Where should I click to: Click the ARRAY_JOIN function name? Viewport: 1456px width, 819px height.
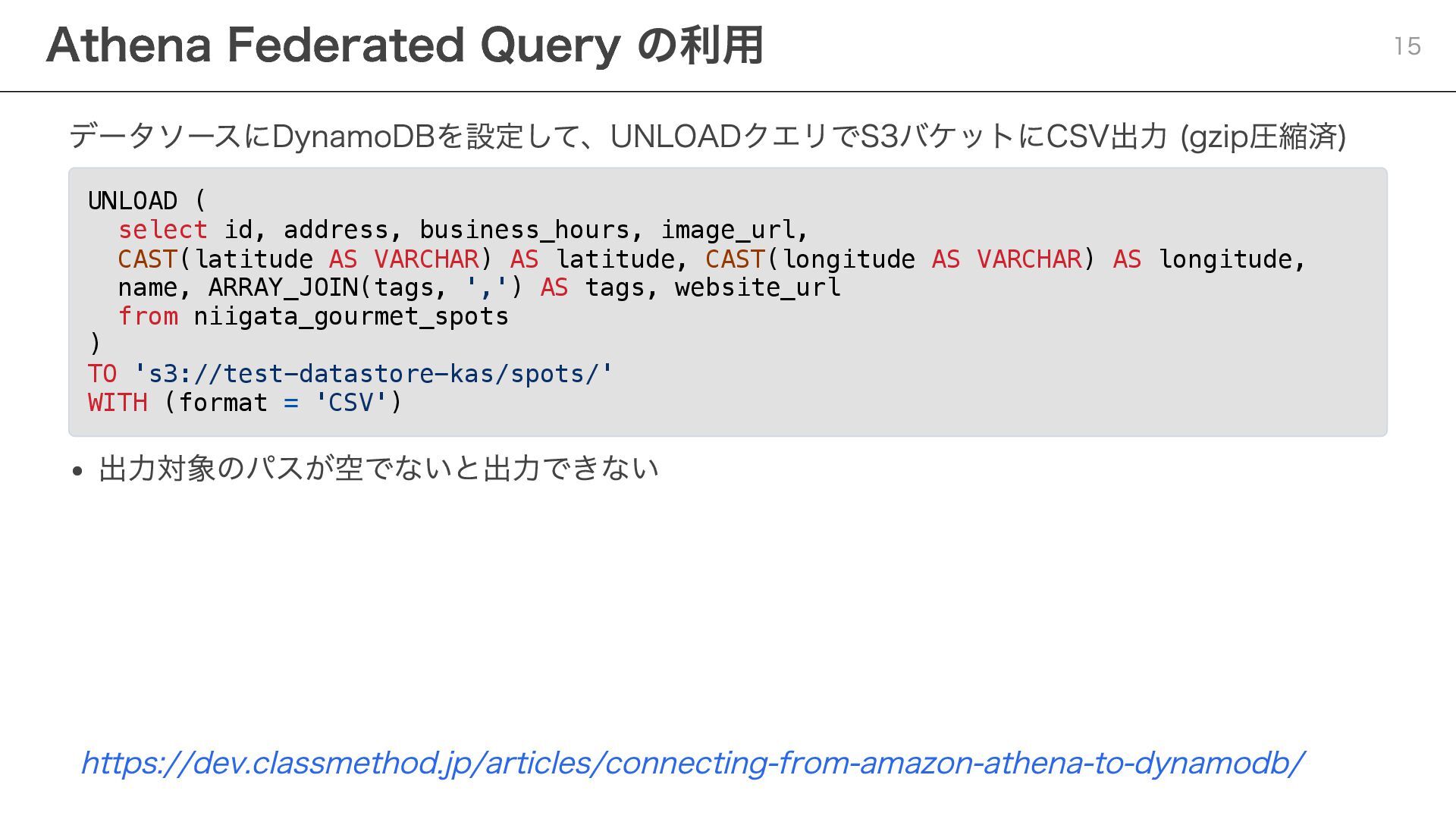283,287
